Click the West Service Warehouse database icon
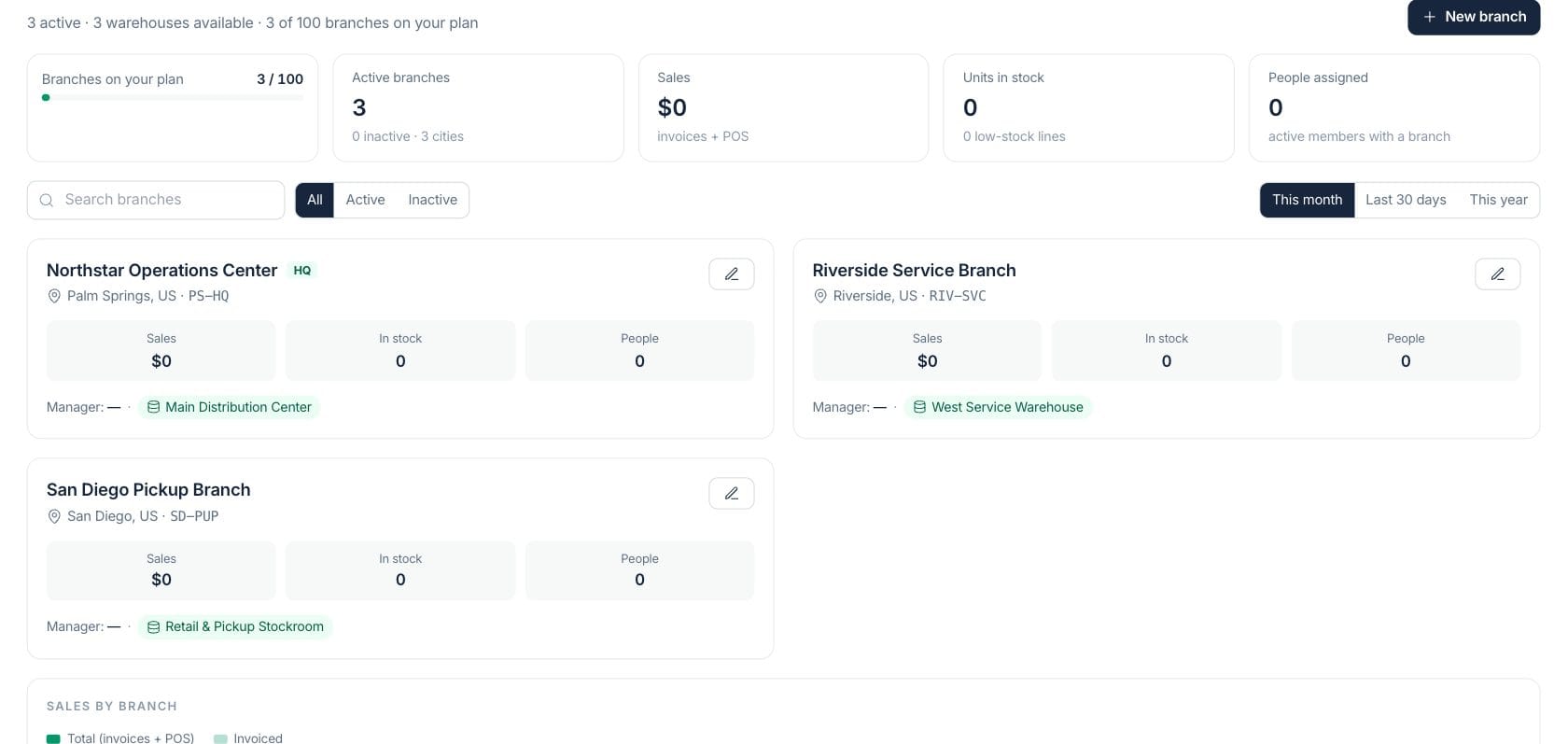1568x744 pixels. pyautogui.click(x=919, y=407)
